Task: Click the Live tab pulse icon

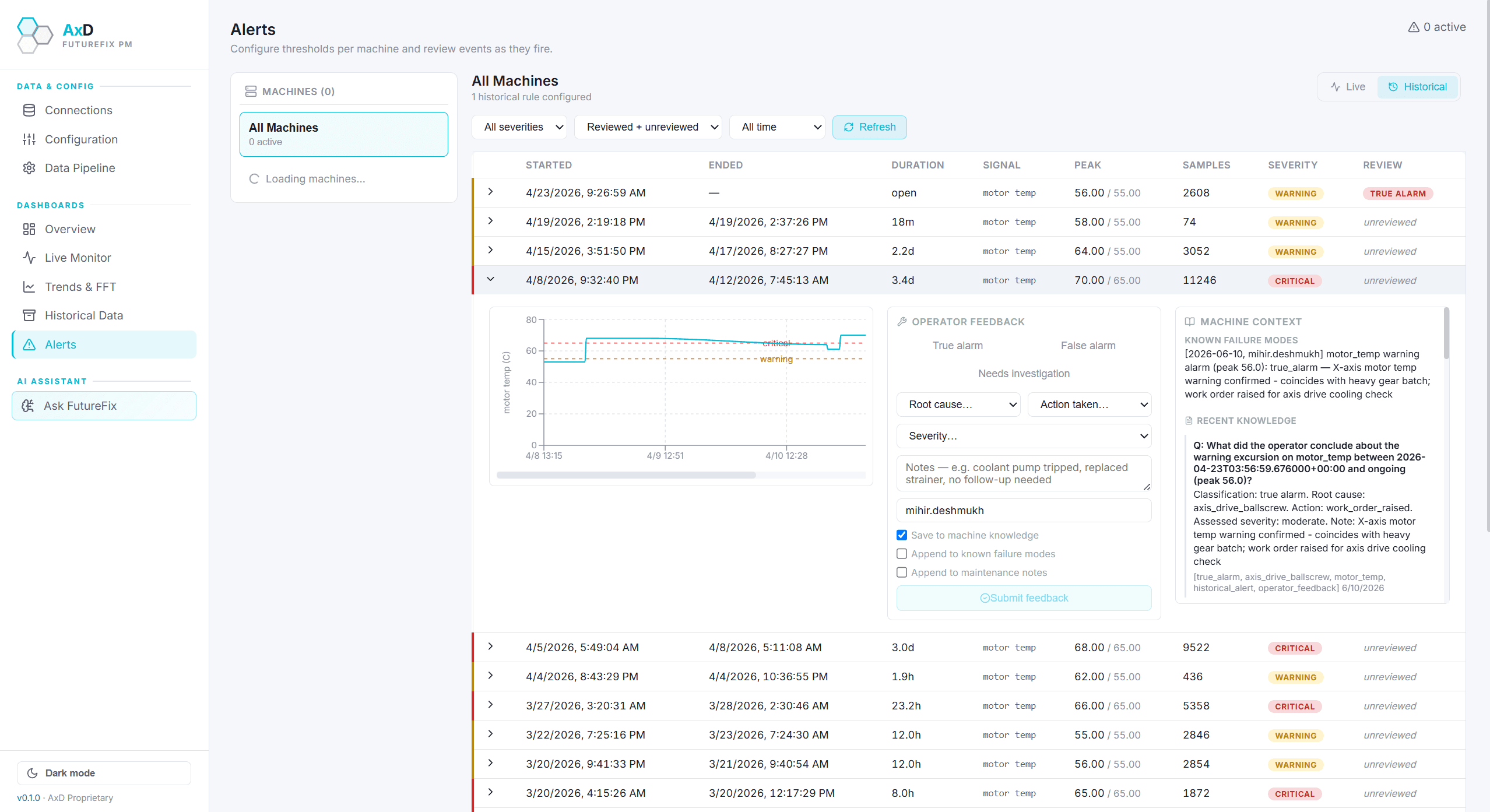Action: click(1336, 87)
